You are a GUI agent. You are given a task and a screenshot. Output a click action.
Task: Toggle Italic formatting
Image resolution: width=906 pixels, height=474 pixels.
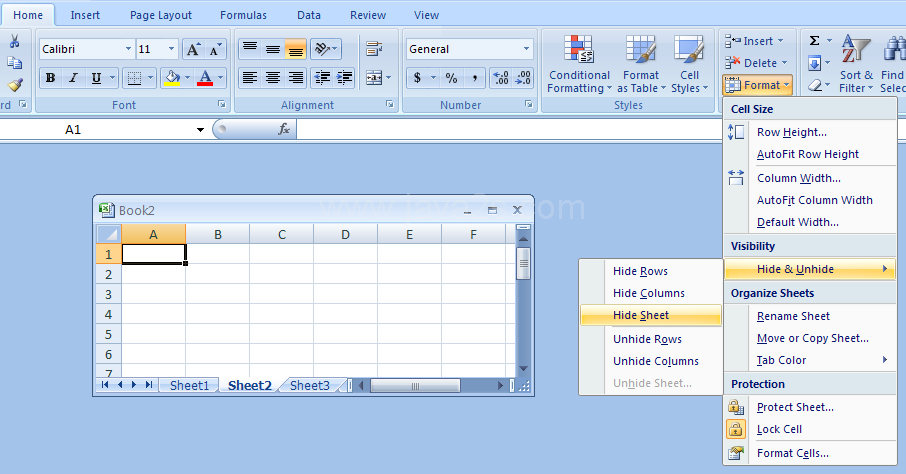73,77
